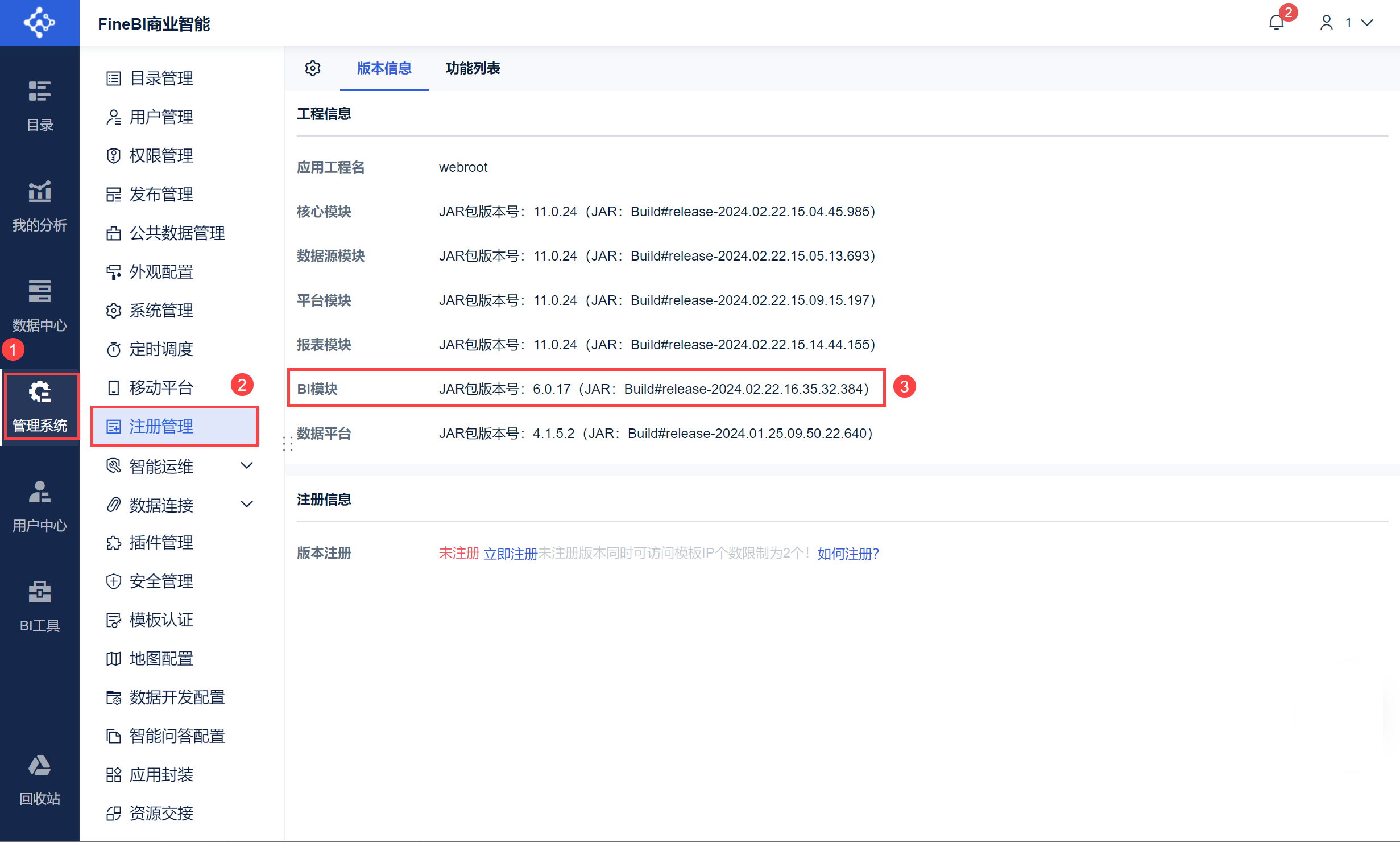Open the user account dropdown arrow

click(1367, 23)
